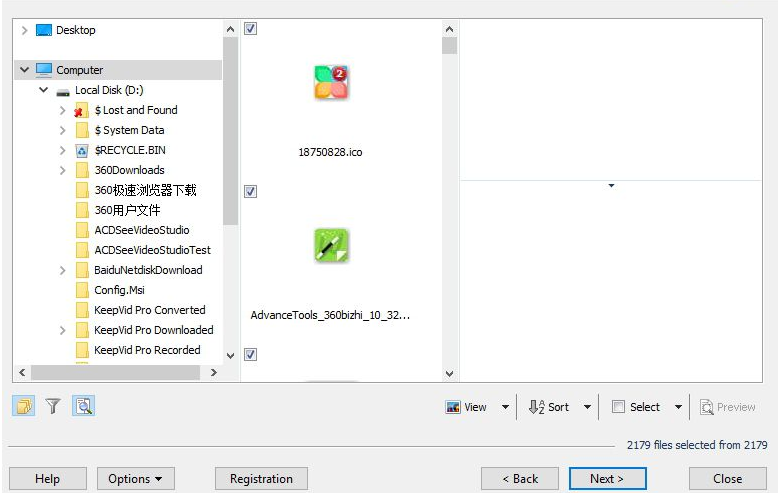Open the Select dropdown menu arrow
Image resolution: width=778 pixels, height=493 pixels.
[x=678, y=407]
